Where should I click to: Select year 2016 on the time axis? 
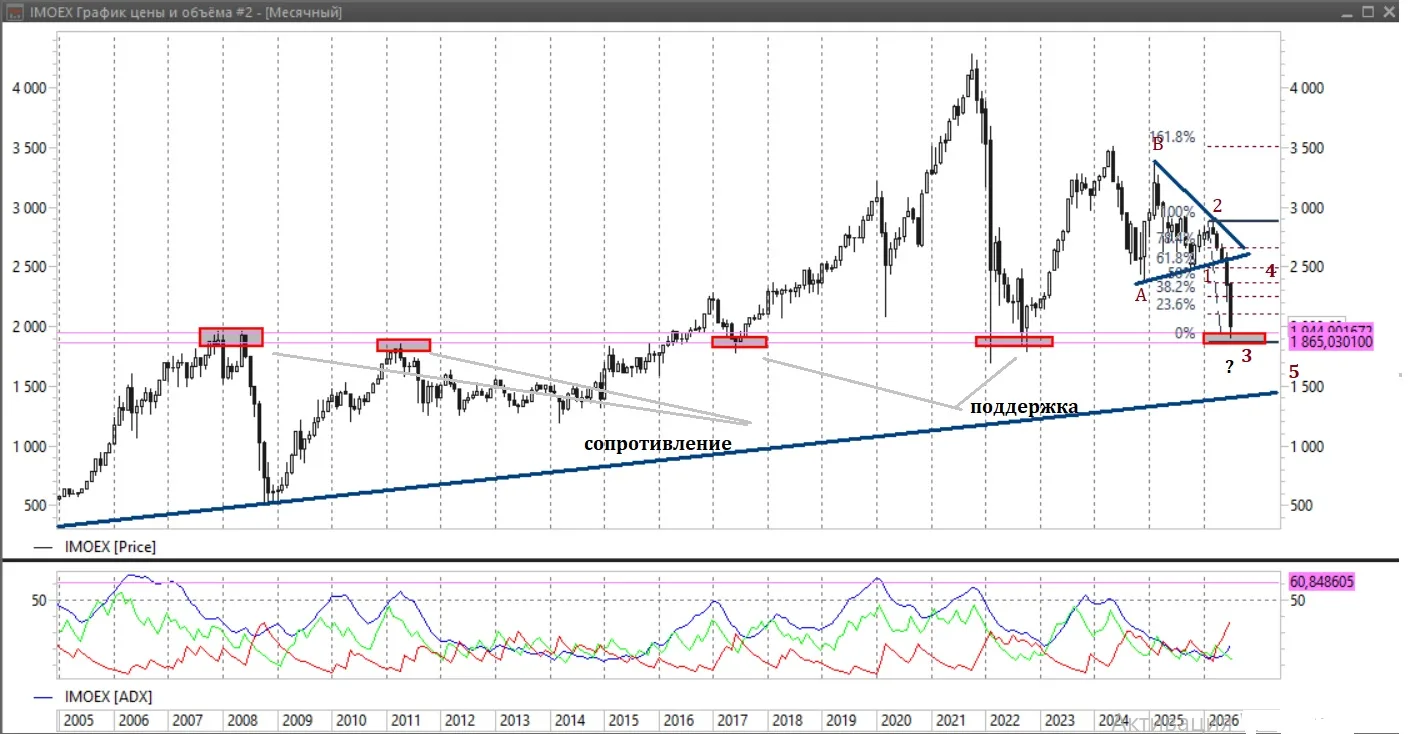coord(678,720)
